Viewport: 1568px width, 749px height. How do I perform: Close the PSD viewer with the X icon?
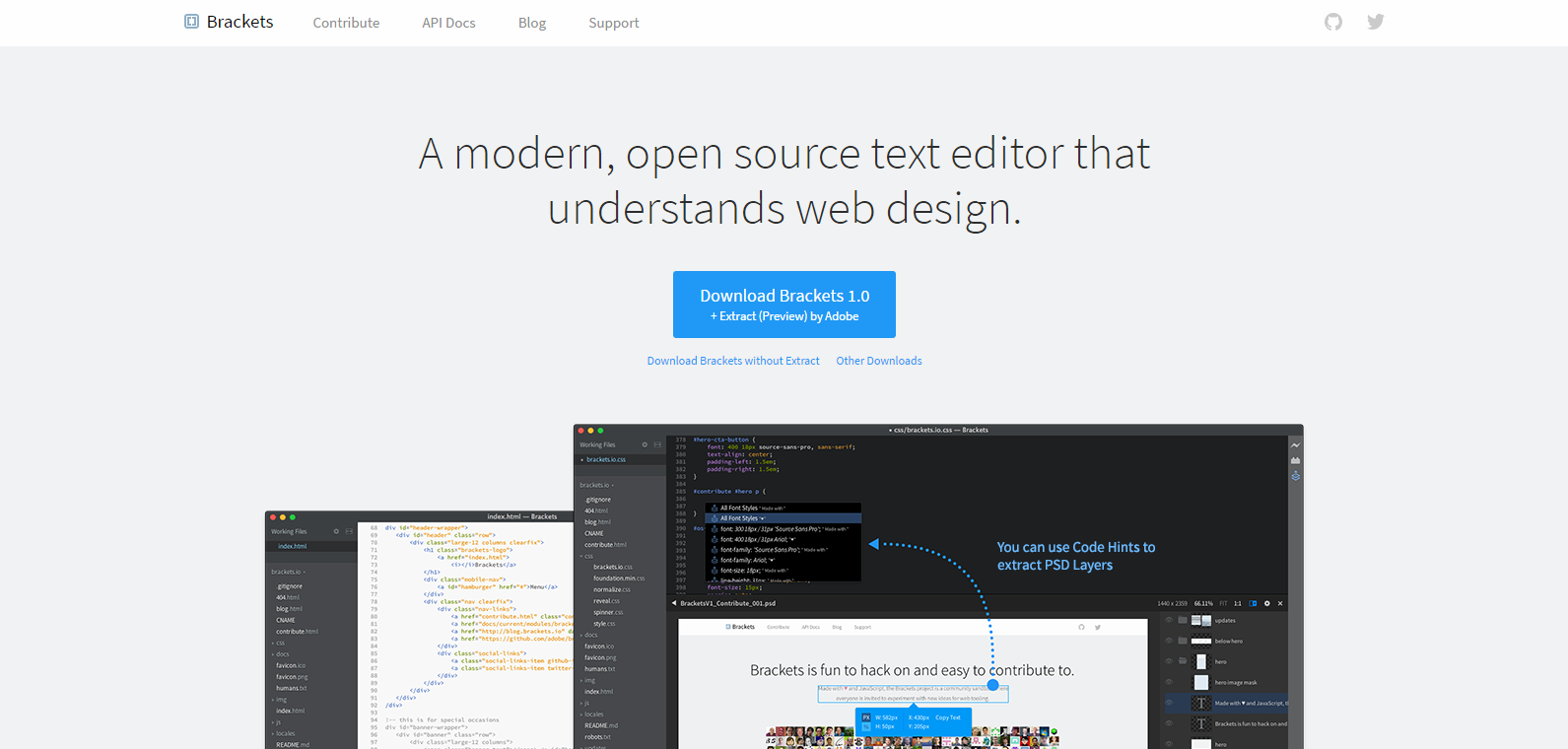pos(1280,603)
